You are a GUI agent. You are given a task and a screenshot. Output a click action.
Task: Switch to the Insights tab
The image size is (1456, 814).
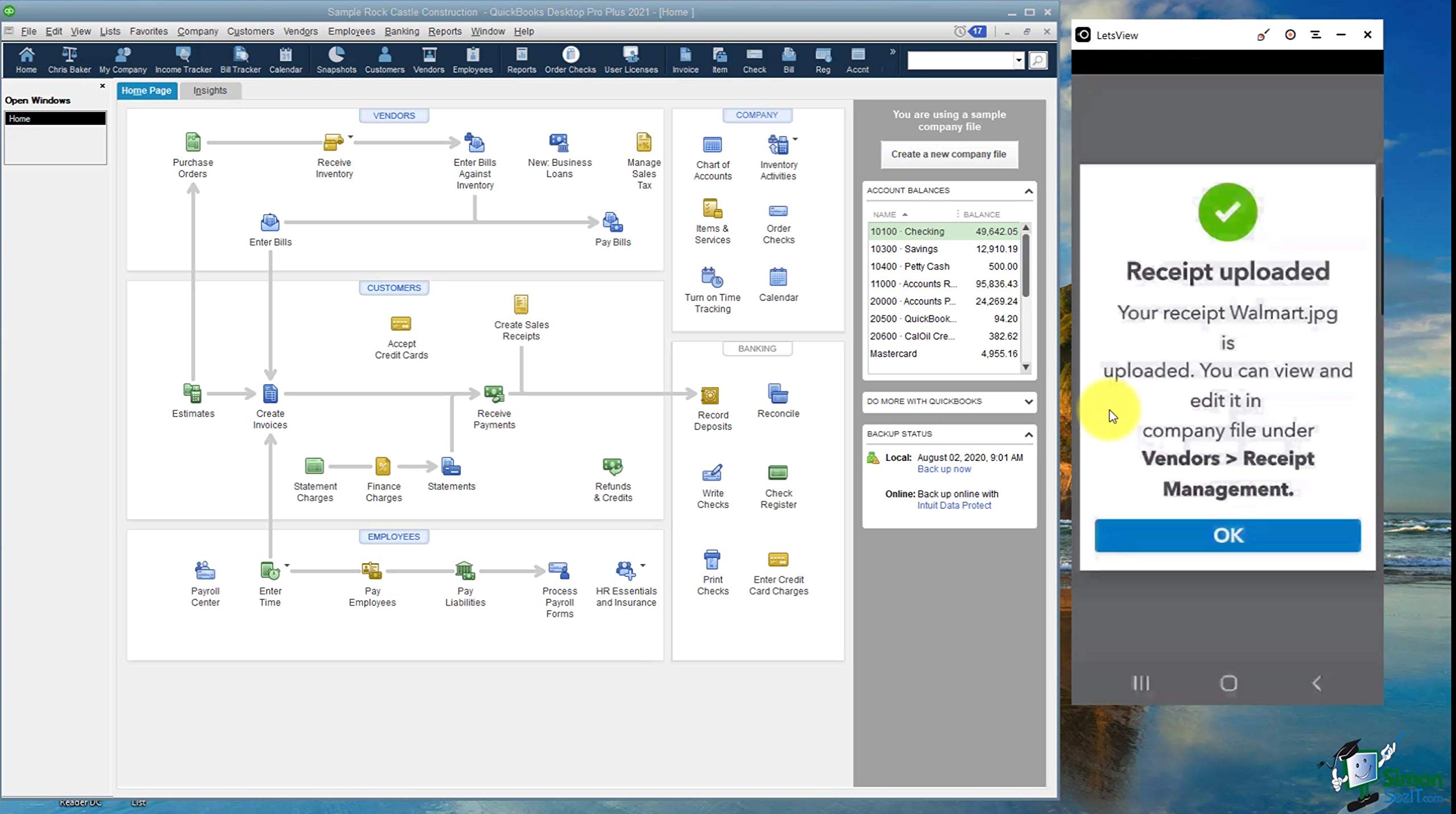click(x=210, y=90)
